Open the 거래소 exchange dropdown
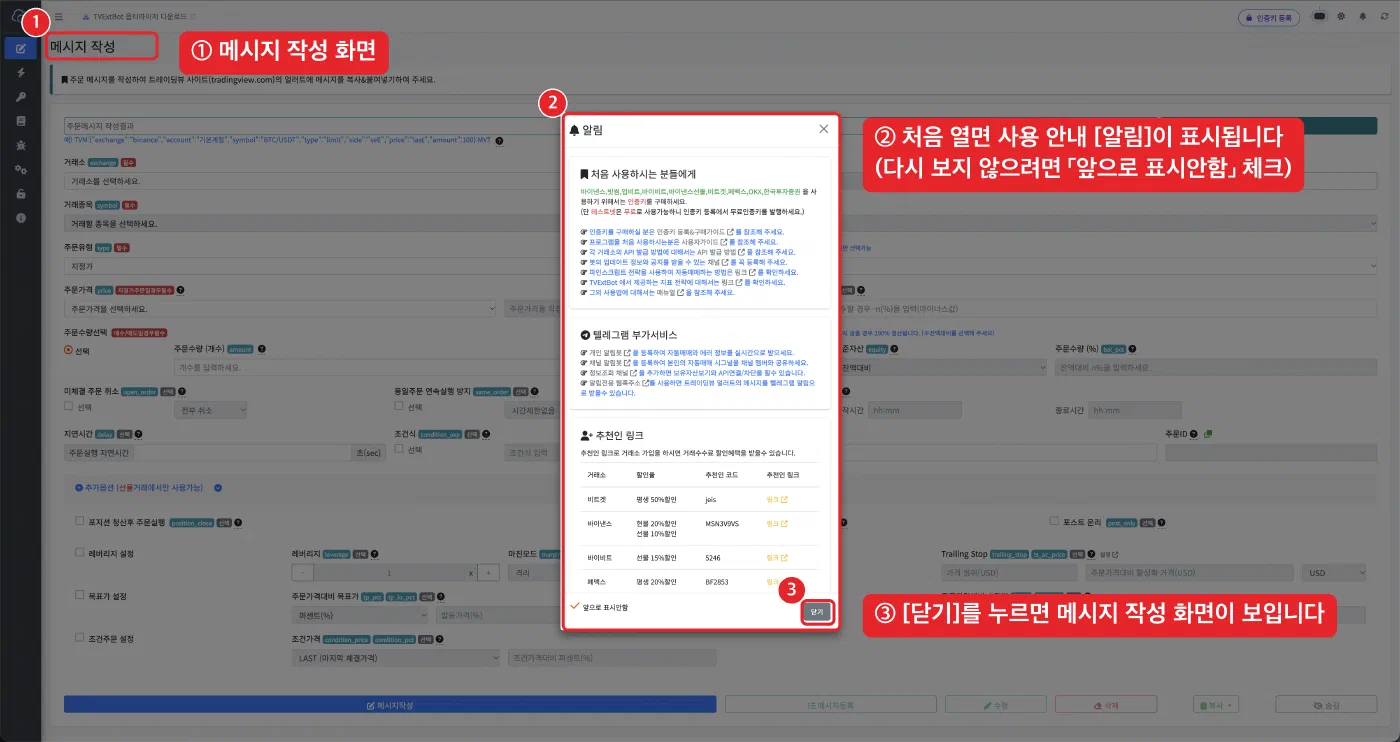 310,181
